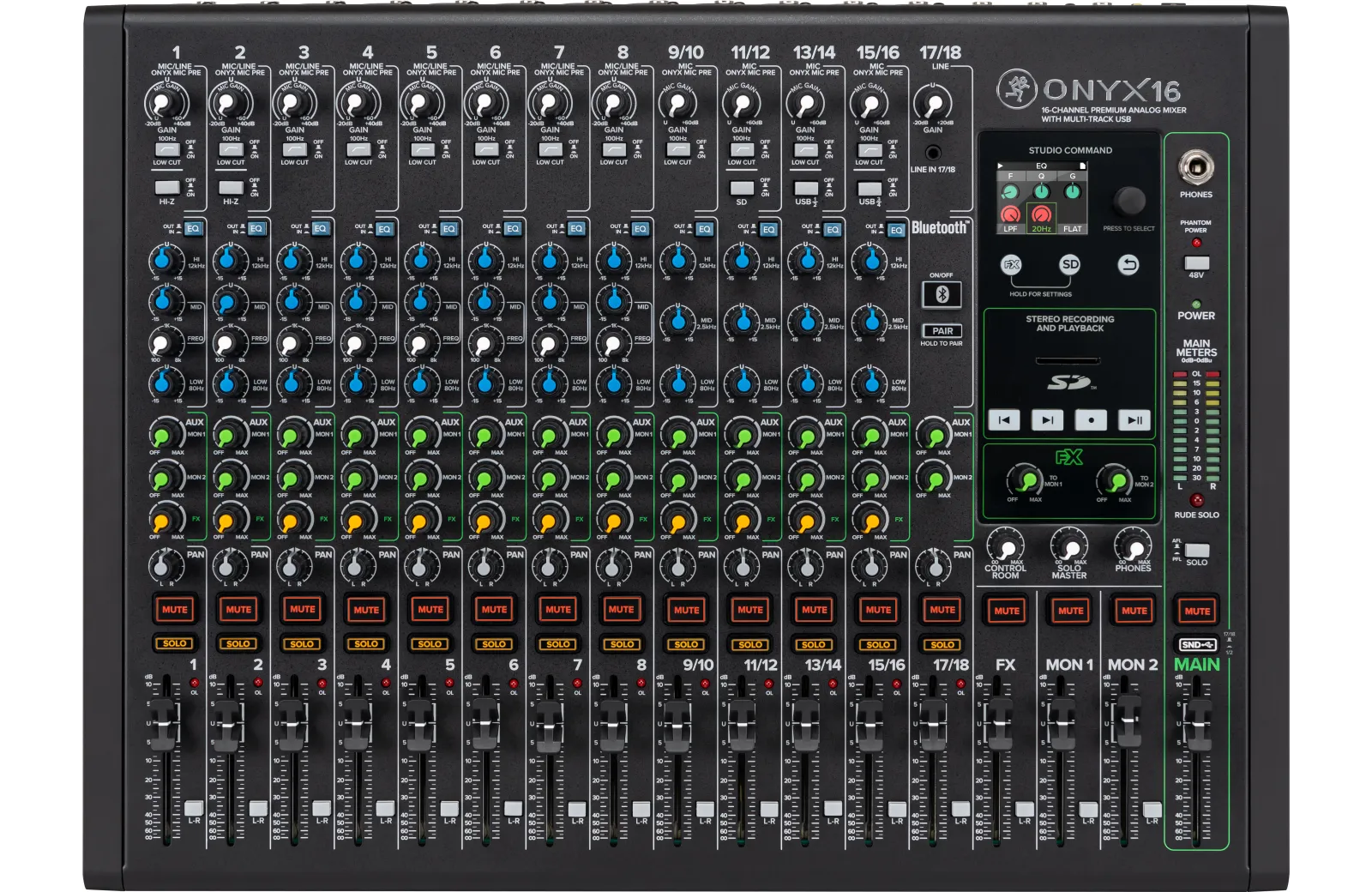Click the channel 7 green MON 2 aux knob

pos(549,478)
